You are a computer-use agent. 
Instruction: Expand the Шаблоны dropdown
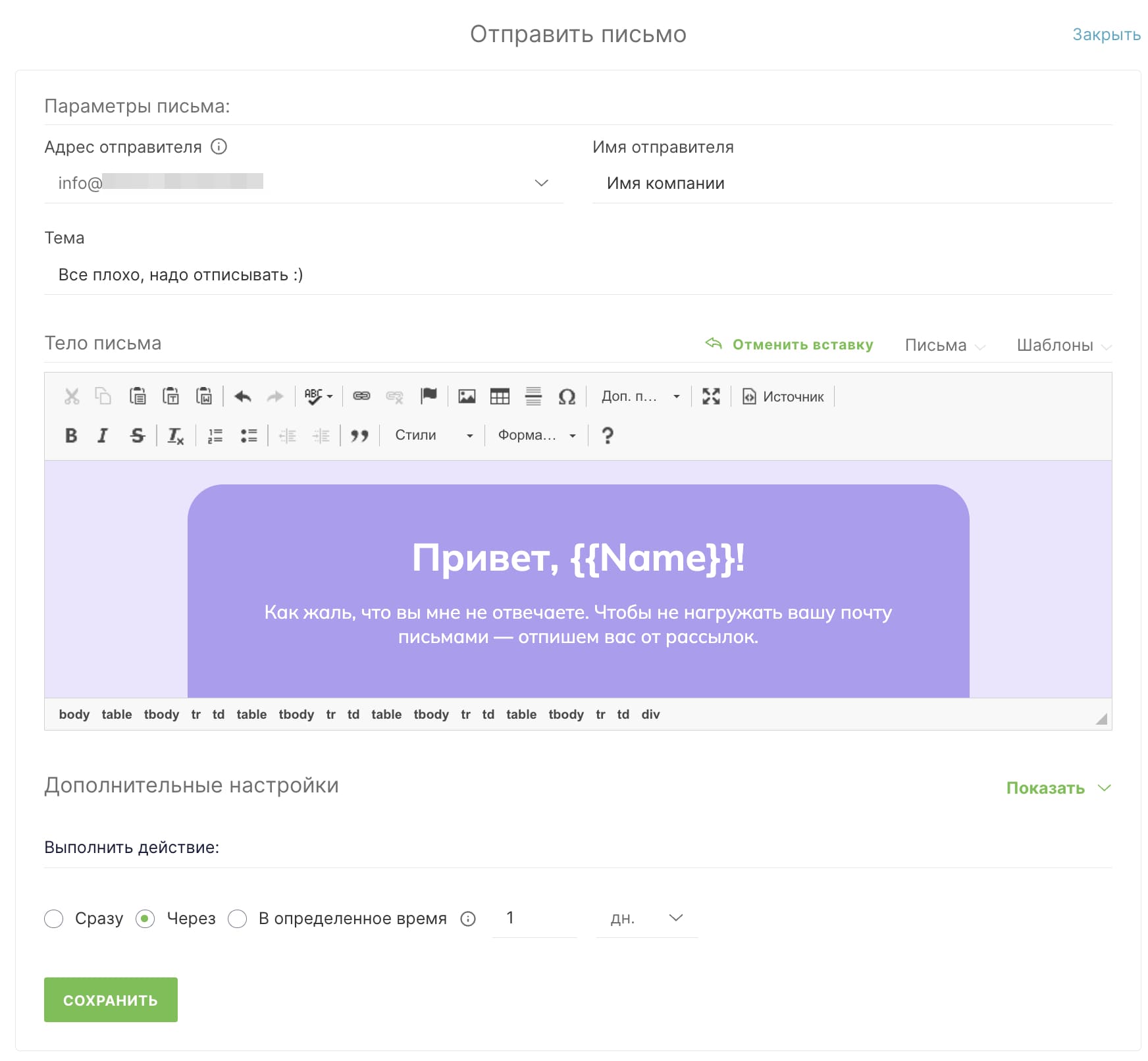tap(1064, 346)
